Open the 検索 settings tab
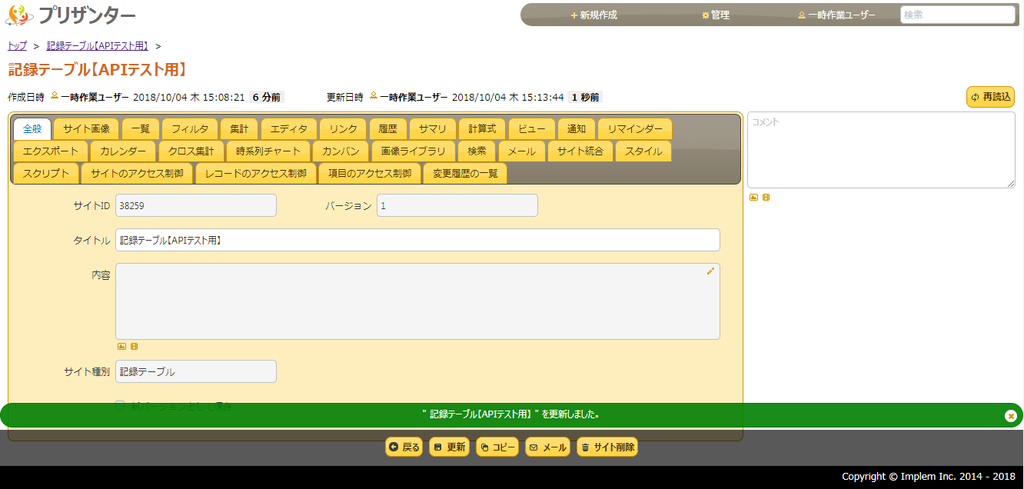The image size is (1024, 489). 477,151
